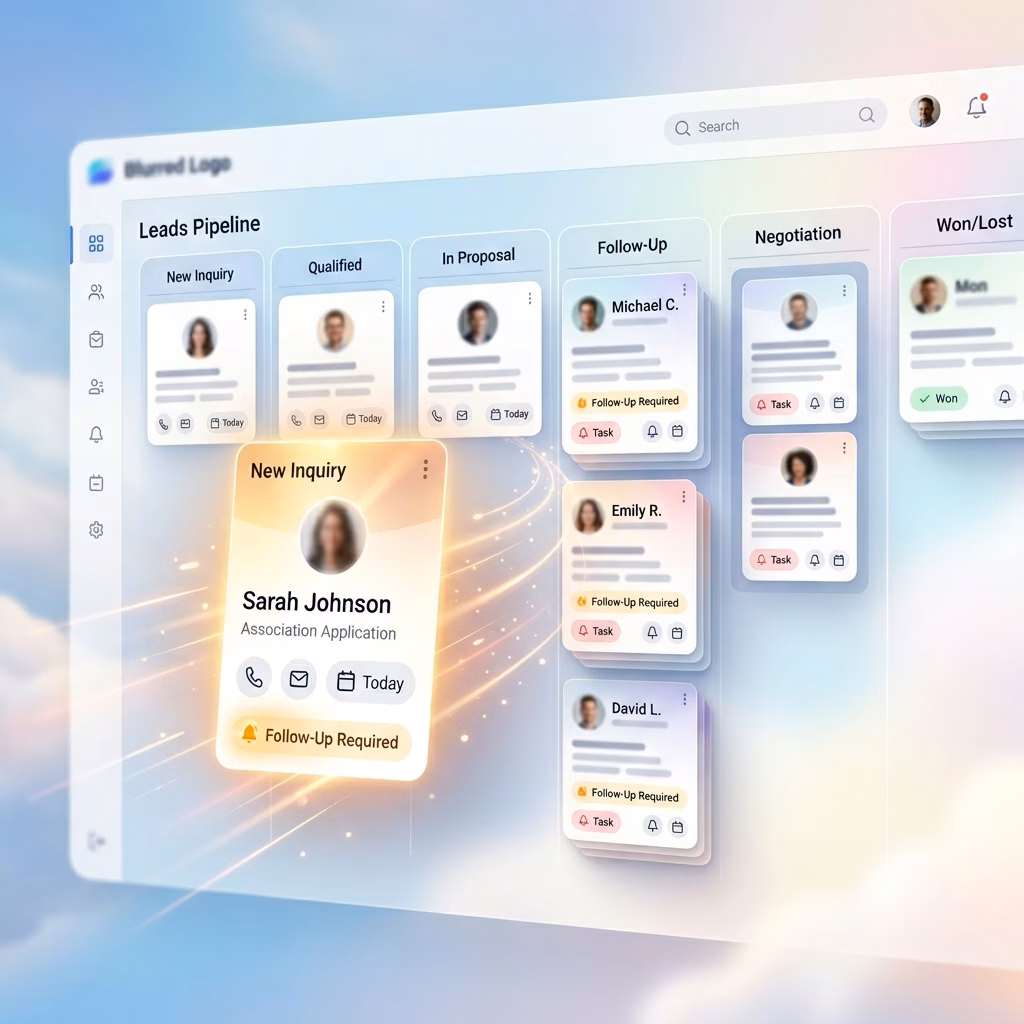Image resolution: width=1024 pixels, height=1024 pixels.
Task: Click the Won badge on the Won/Lost card
Action: point(938,398)
